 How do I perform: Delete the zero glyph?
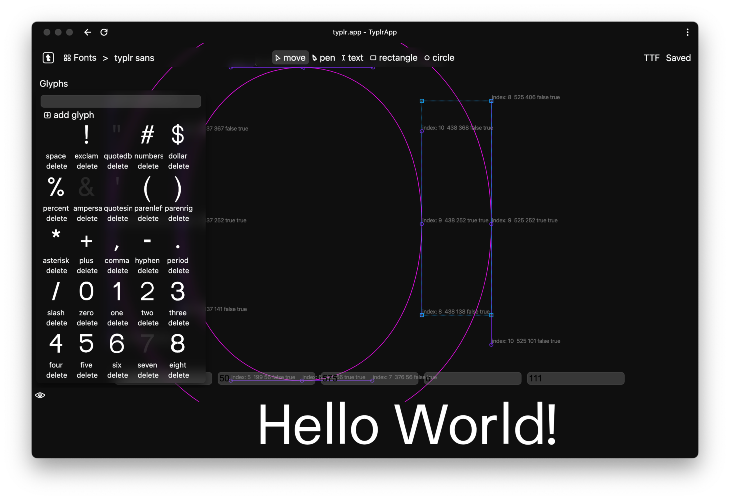coord(87,323)
